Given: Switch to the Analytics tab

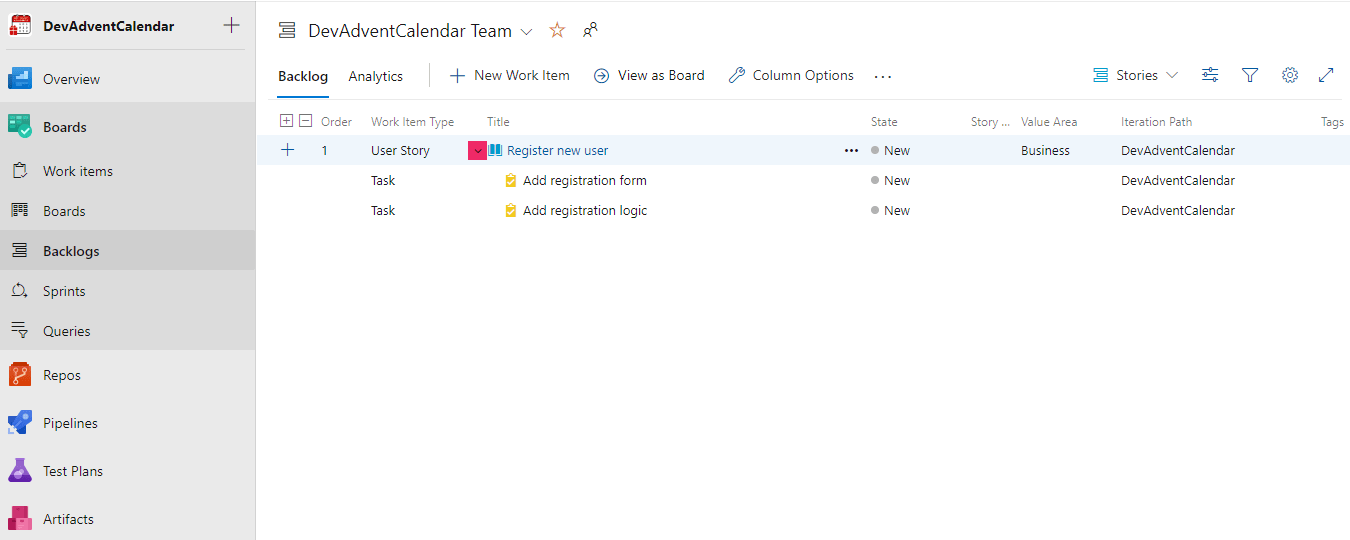Looking at the screenshot, I should pyautogui.click(x=375, y=76).
